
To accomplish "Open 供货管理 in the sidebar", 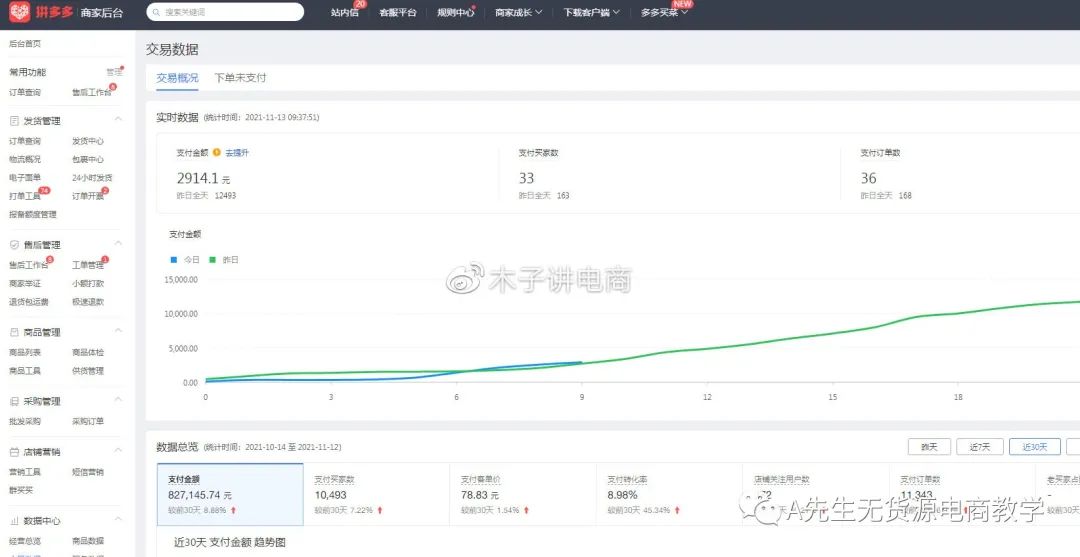I will click(88, 371).
